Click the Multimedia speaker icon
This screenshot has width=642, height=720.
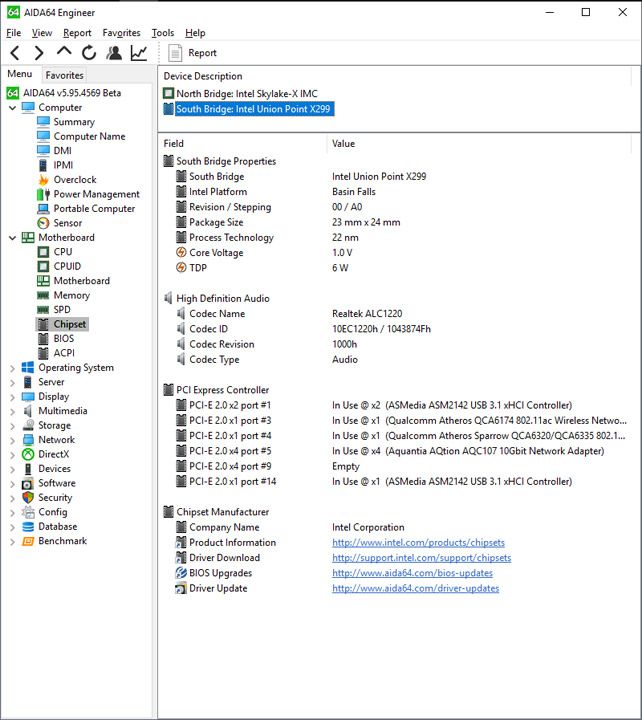click(28, 411)
